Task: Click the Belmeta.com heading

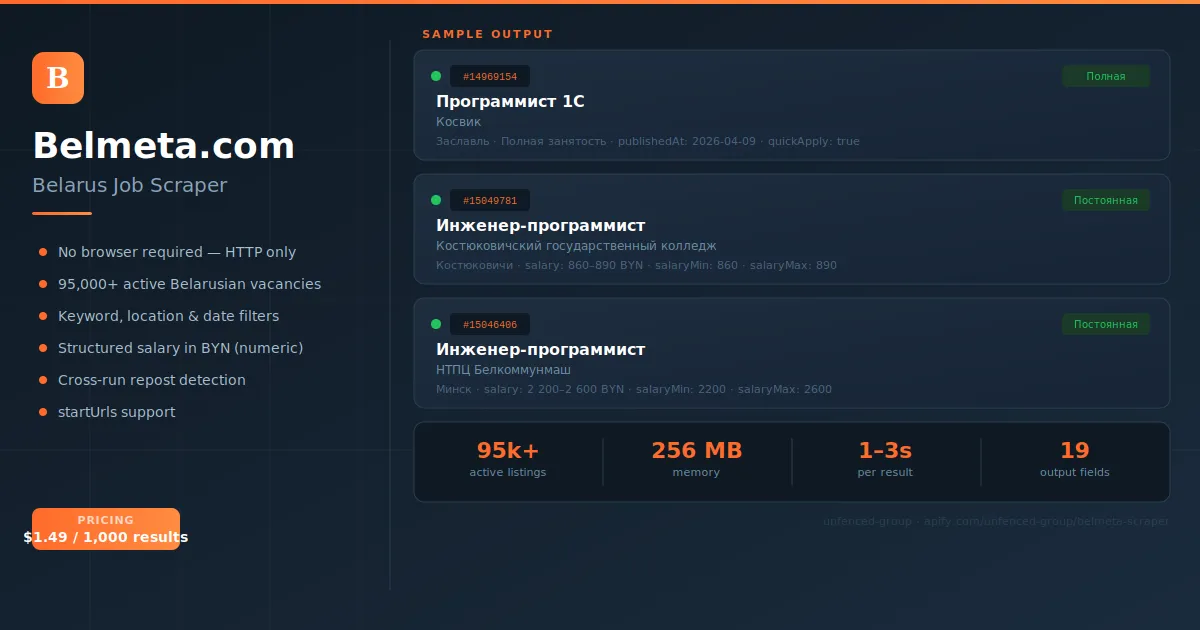Action: (164, 146)
